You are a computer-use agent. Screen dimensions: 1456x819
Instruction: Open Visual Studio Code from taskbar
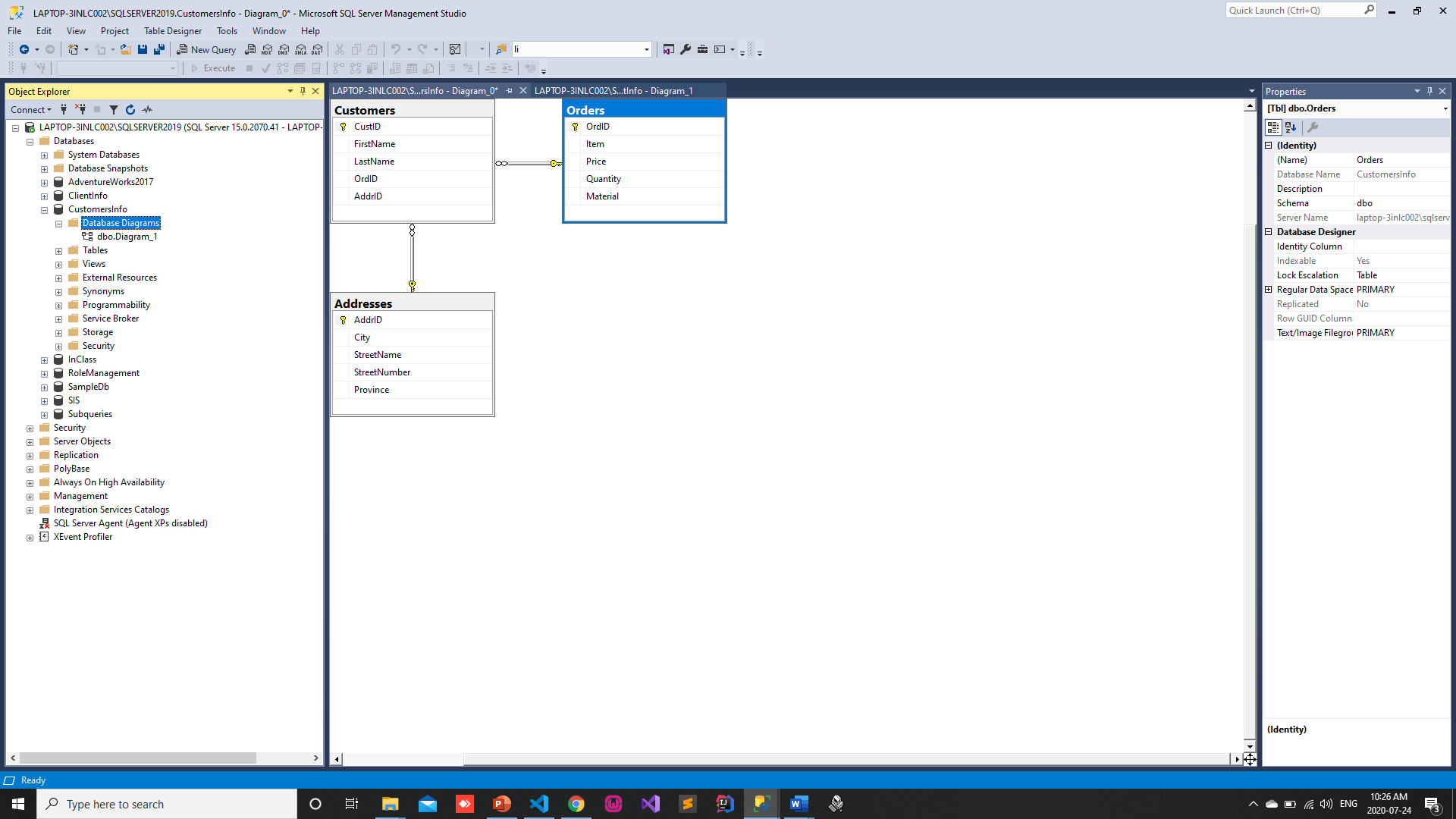point(539,804)
